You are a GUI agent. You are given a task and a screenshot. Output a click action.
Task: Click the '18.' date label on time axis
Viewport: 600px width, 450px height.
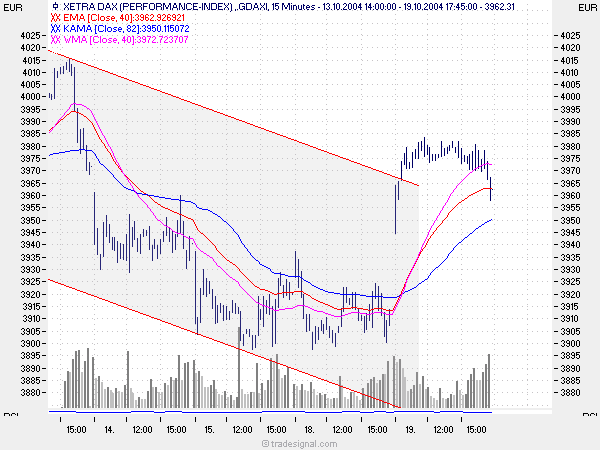point(309,430)
